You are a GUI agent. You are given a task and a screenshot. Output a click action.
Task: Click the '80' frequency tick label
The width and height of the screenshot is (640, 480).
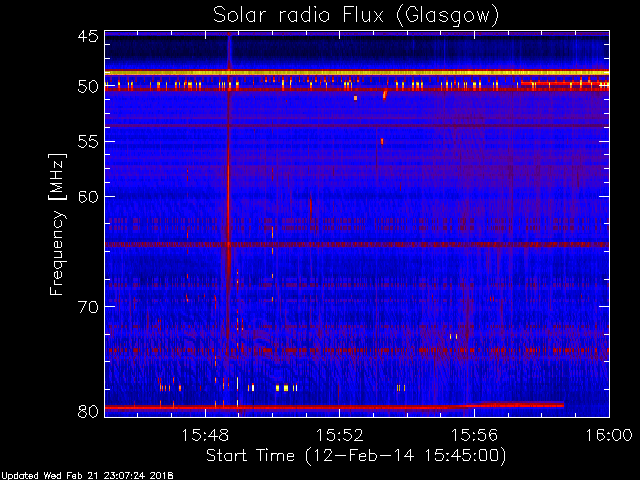(88, 411)
